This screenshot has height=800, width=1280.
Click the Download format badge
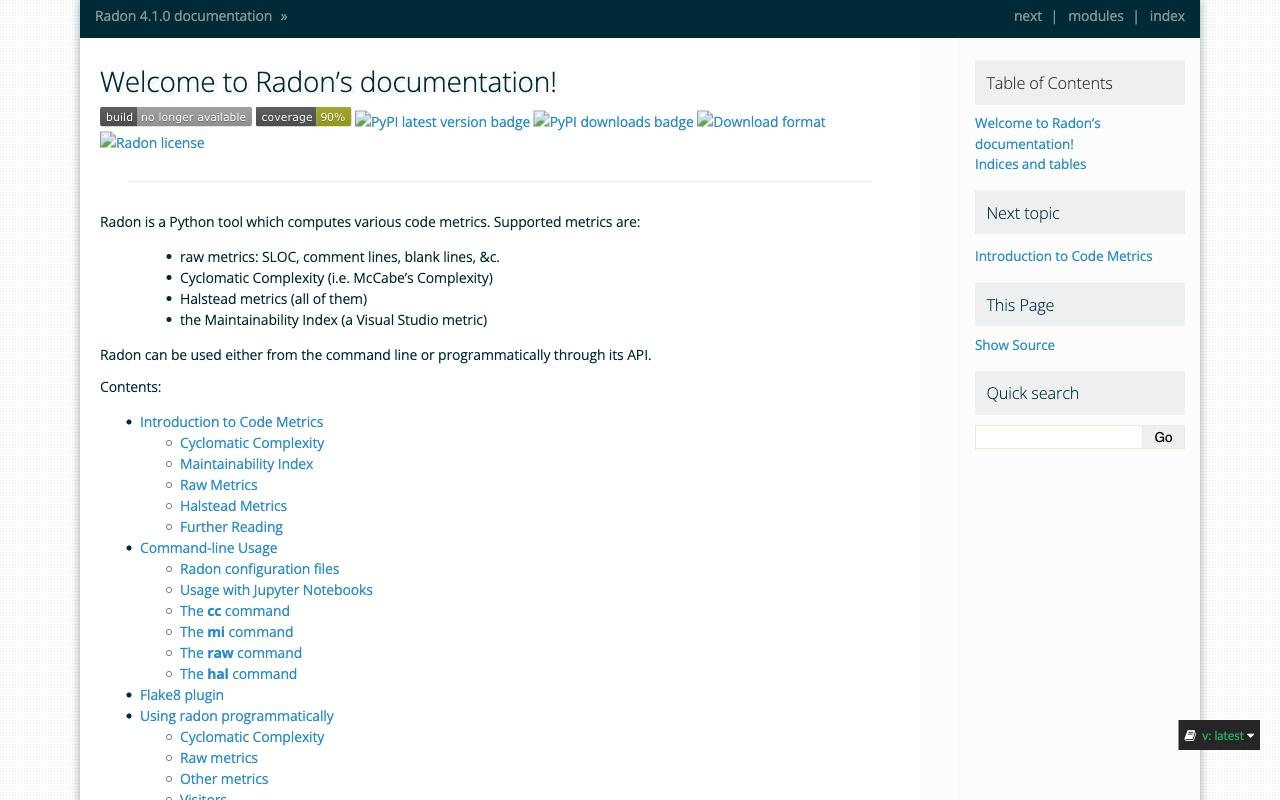click(x=761, y=121)
